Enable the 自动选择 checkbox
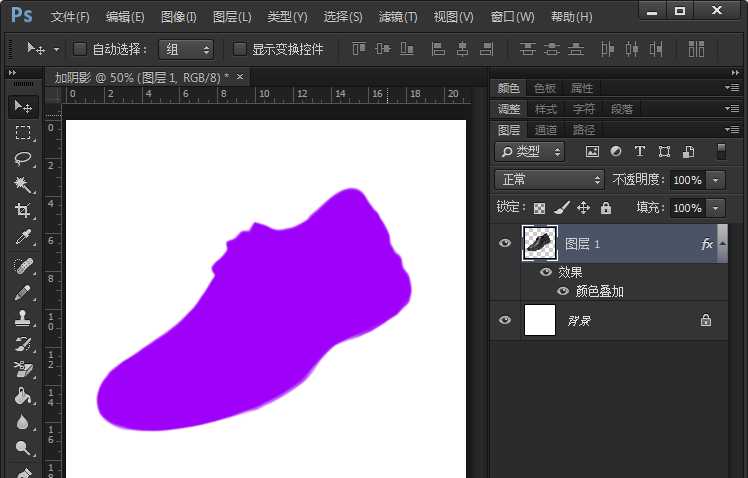 tap(81, 49)
